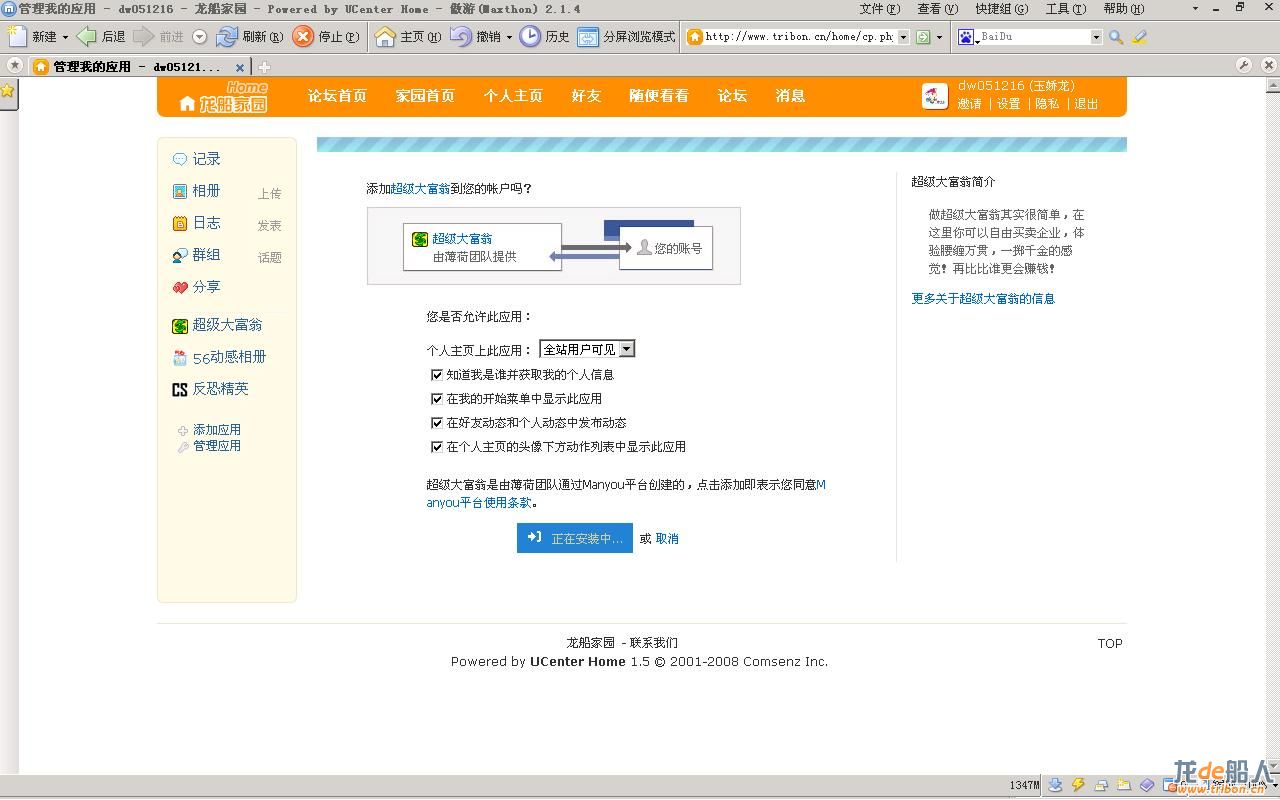Go to home page via 主页 icon
This screenshot has height=800, width=1280.
(x=385, y=37)
